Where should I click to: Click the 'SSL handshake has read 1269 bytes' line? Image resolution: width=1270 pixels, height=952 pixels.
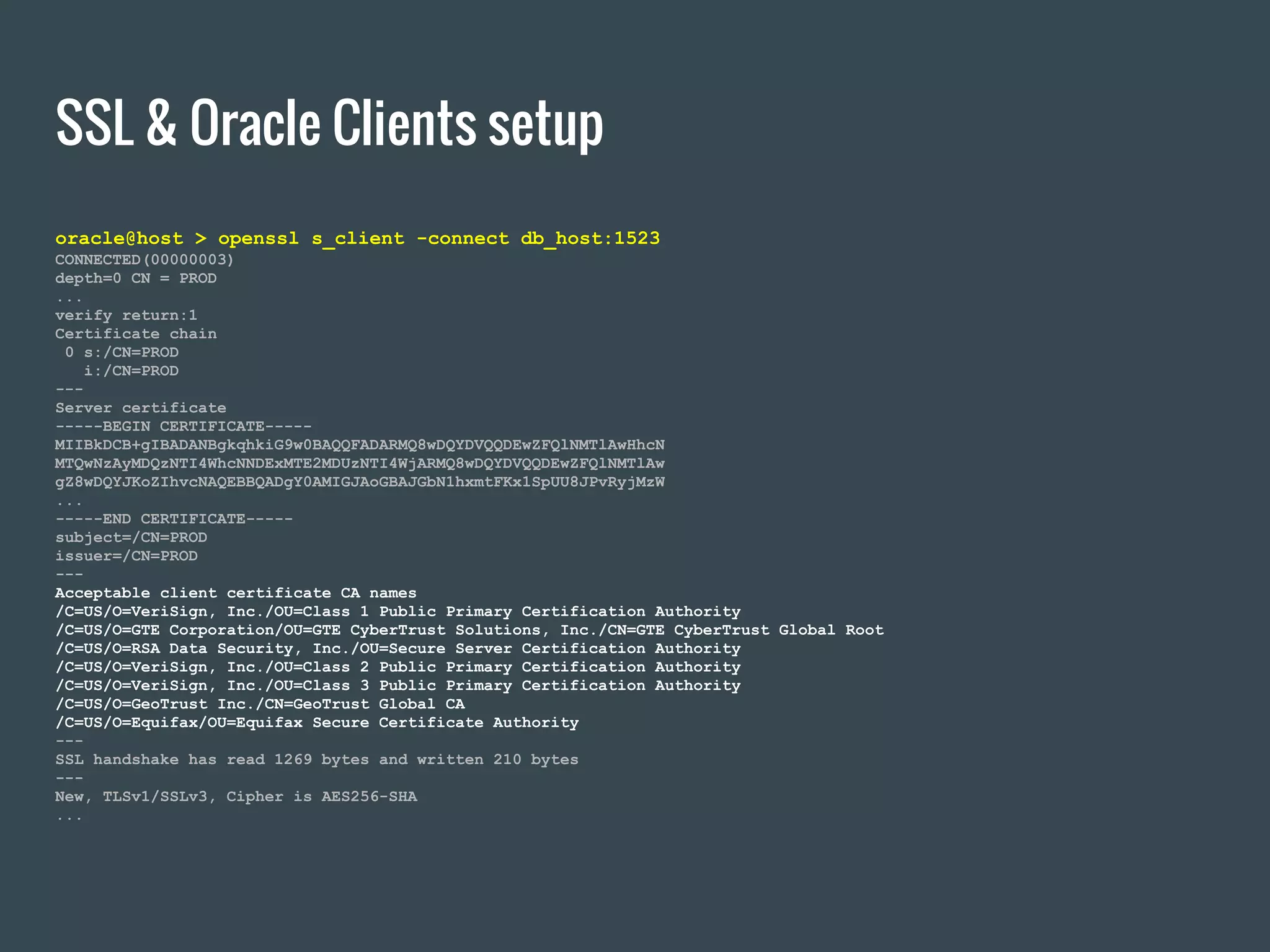coord(317,760)
